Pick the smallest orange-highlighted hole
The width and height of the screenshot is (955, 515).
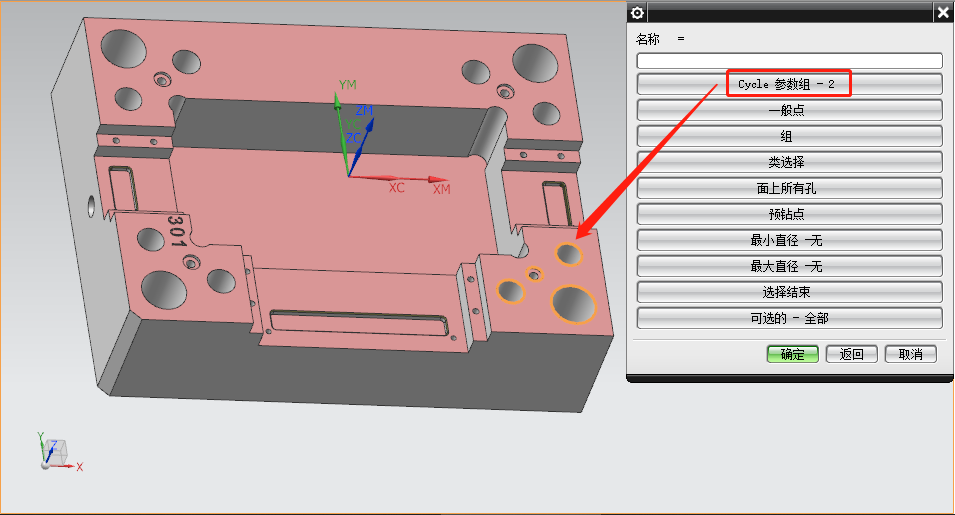535,273
